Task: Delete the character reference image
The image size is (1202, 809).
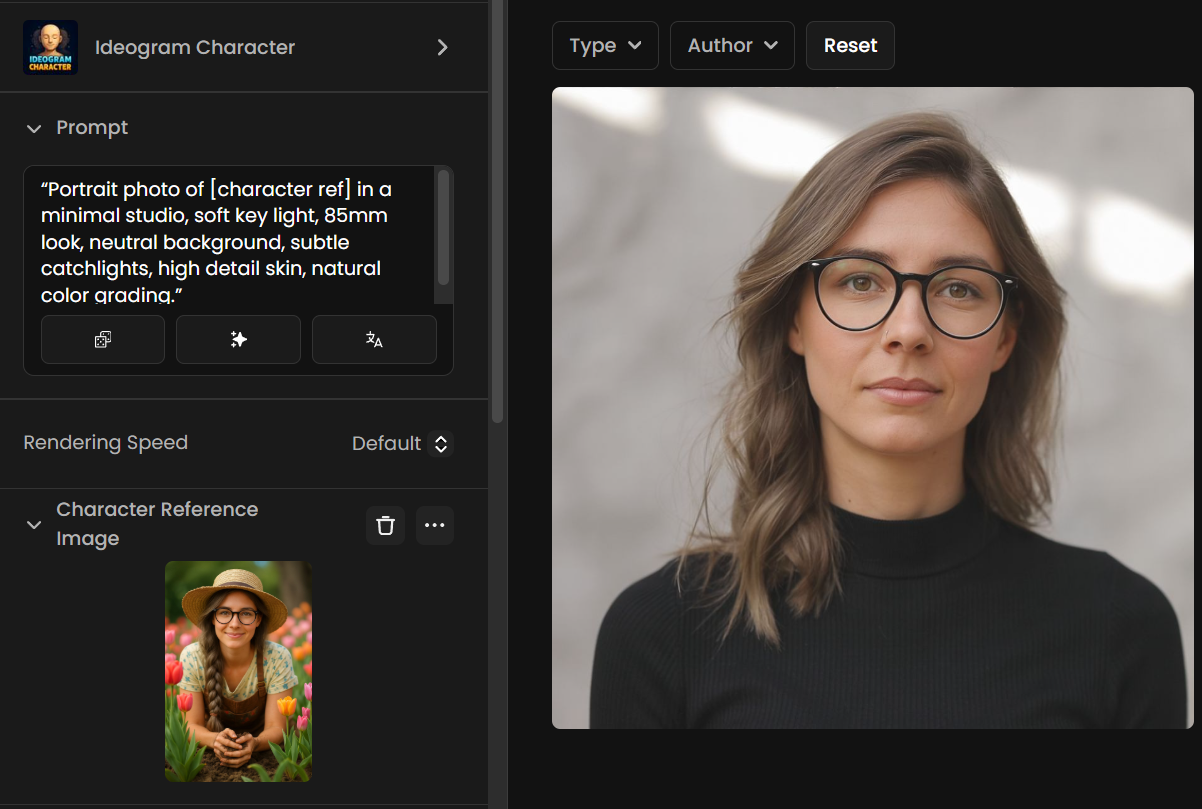Action: 385,525
